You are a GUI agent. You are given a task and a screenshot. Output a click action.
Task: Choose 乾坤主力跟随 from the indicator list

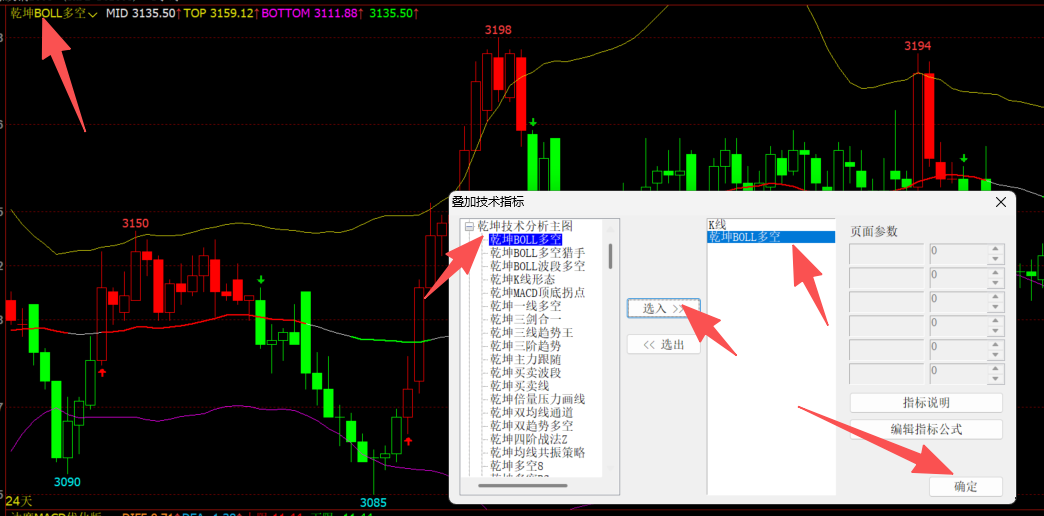525,359
